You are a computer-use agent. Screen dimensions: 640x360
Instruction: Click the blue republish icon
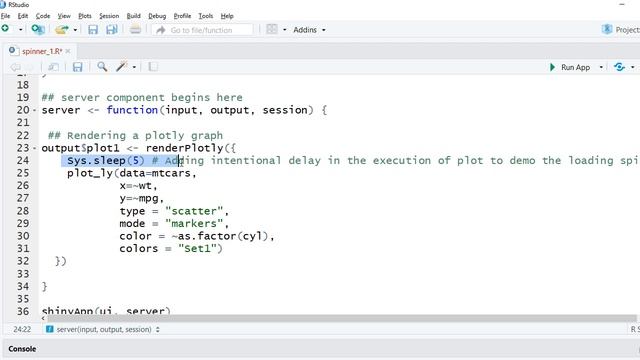point(619,67)
